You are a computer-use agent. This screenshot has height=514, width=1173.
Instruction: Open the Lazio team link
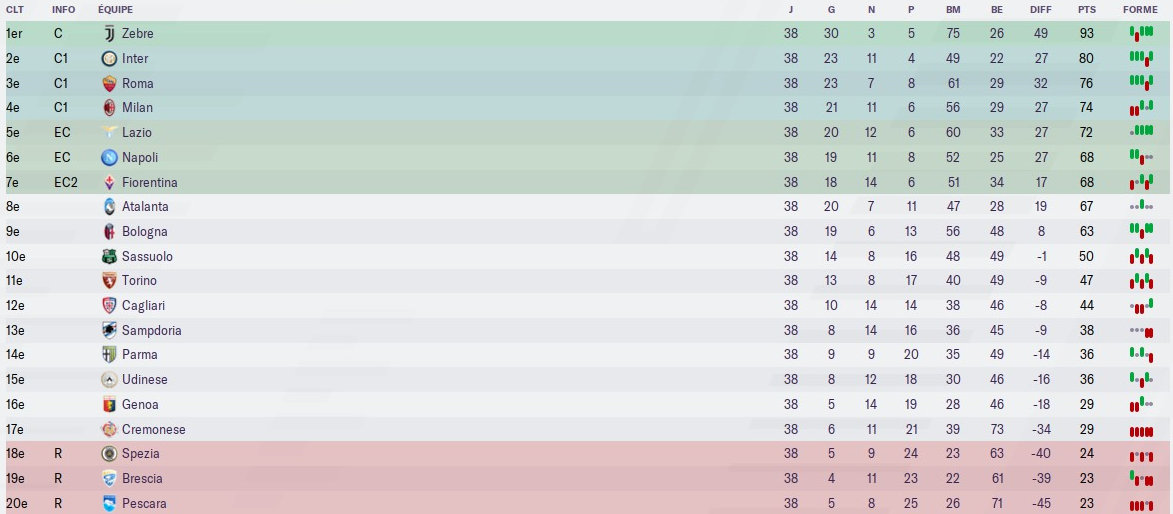pos(137,133)
